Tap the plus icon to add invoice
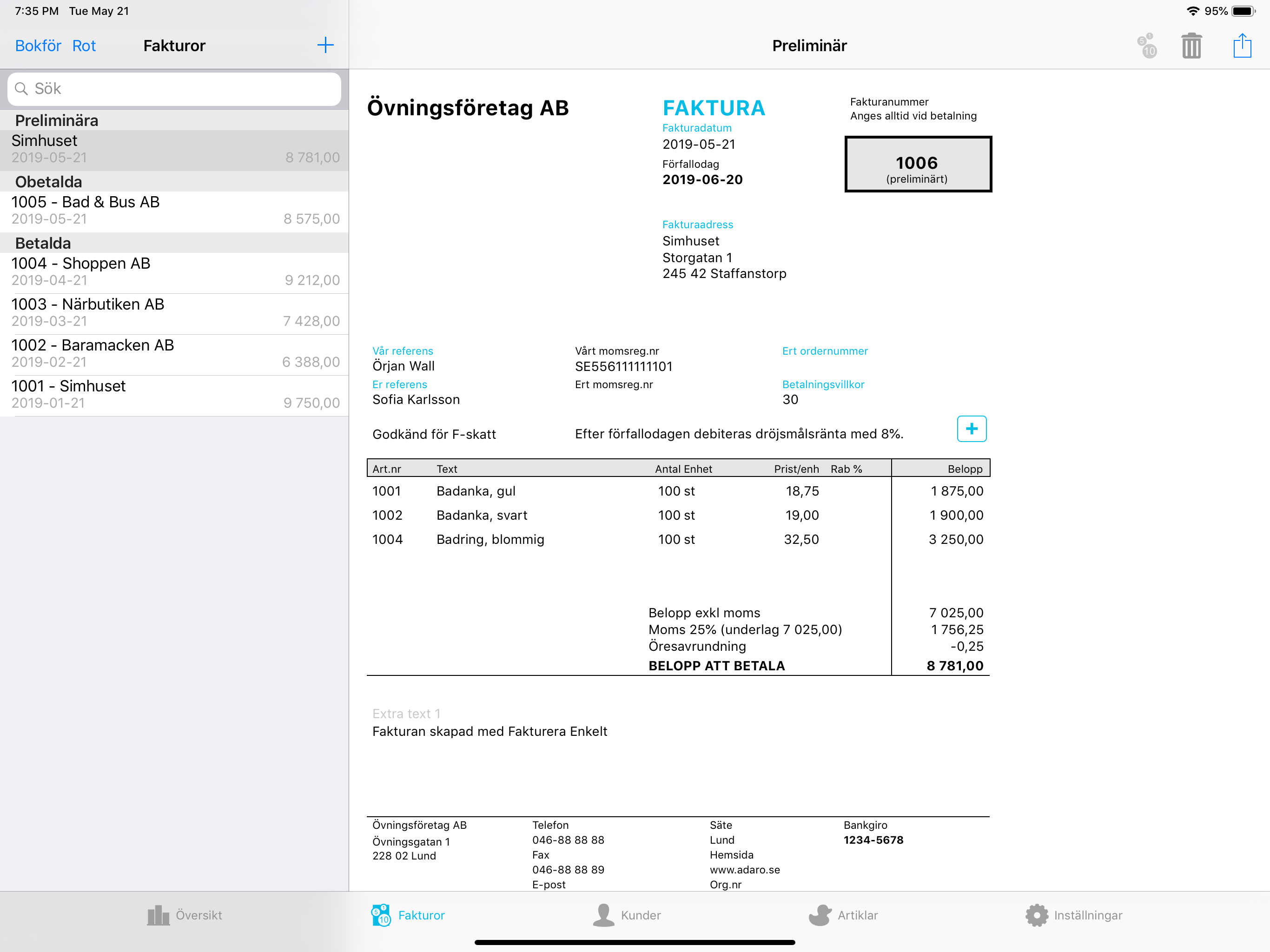 pyautogui.click(x=325, y=46)
